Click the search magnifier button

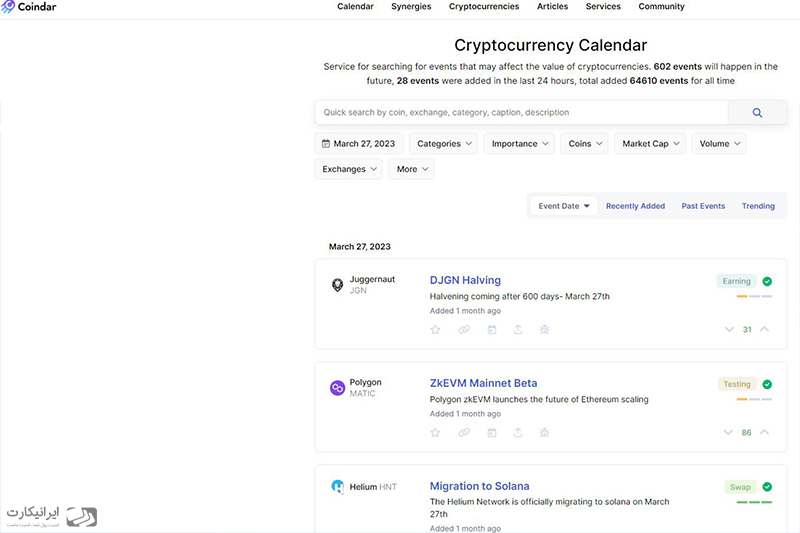tap(757, 113)
